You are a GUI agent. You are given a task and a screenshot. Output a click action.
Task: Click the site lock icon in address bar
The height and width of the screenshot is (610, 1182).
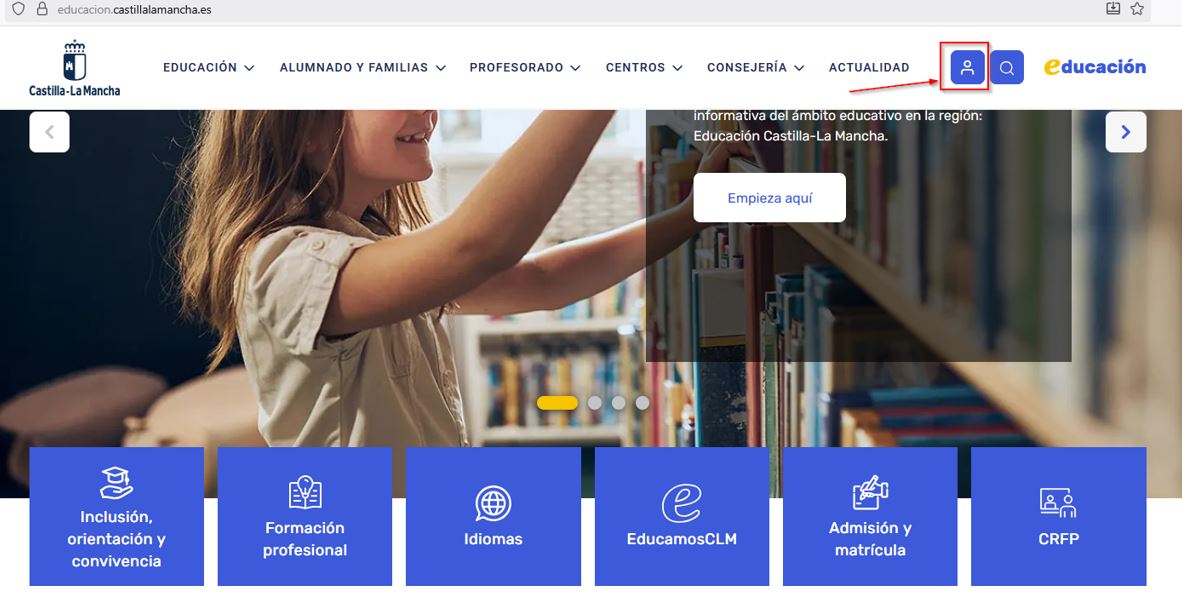42,9
